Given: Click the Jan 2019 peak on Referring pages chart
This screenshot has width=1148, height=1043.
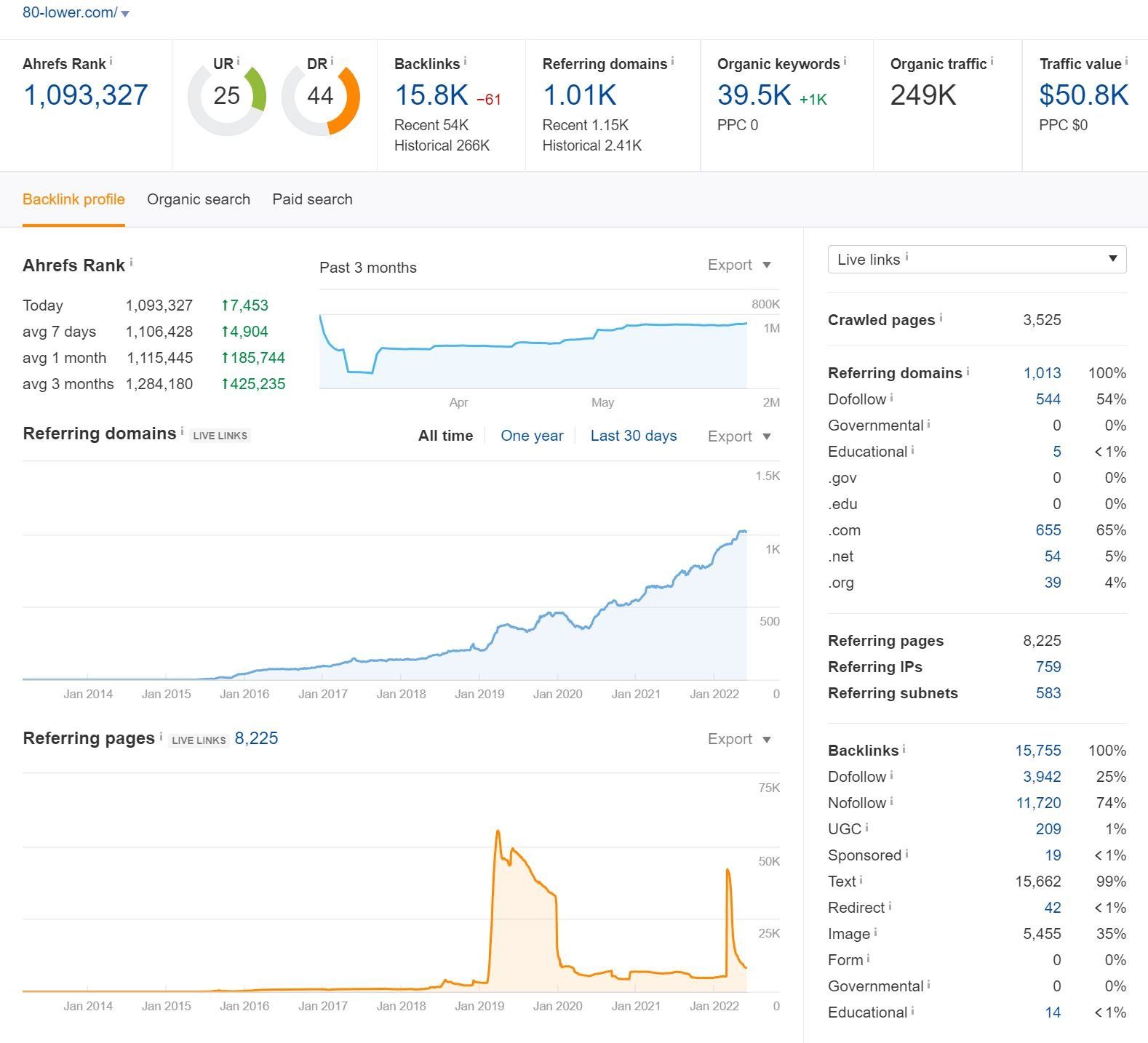Looking at the screenshot, I should click(498, 831).
